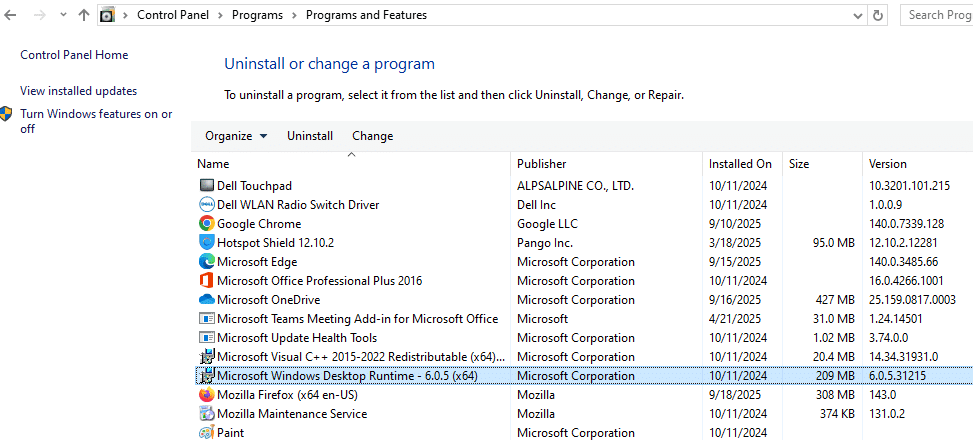
Task: Open the Organize dropdown menu
Action: (x=236, y=136)
